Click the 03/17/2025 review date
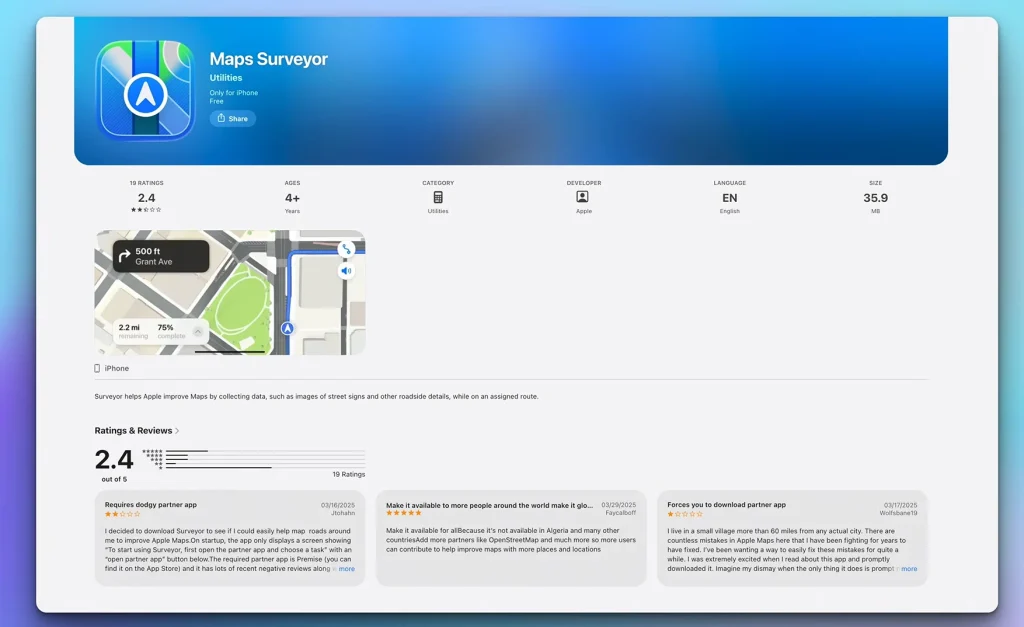This screenshot has width=1024, height=627. (901, 505)
